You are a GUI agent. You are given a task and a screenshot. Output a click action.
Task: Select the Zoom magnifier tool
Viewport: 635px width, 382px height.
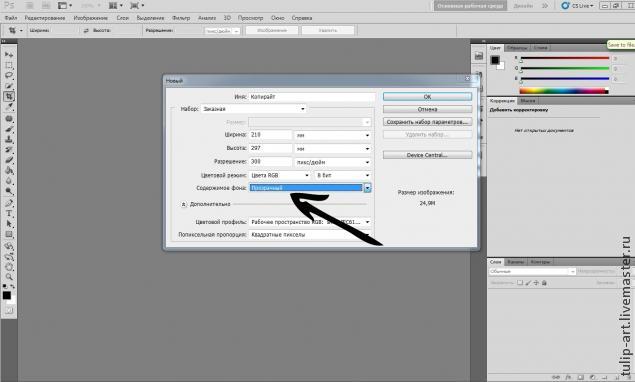coord(9,277)
